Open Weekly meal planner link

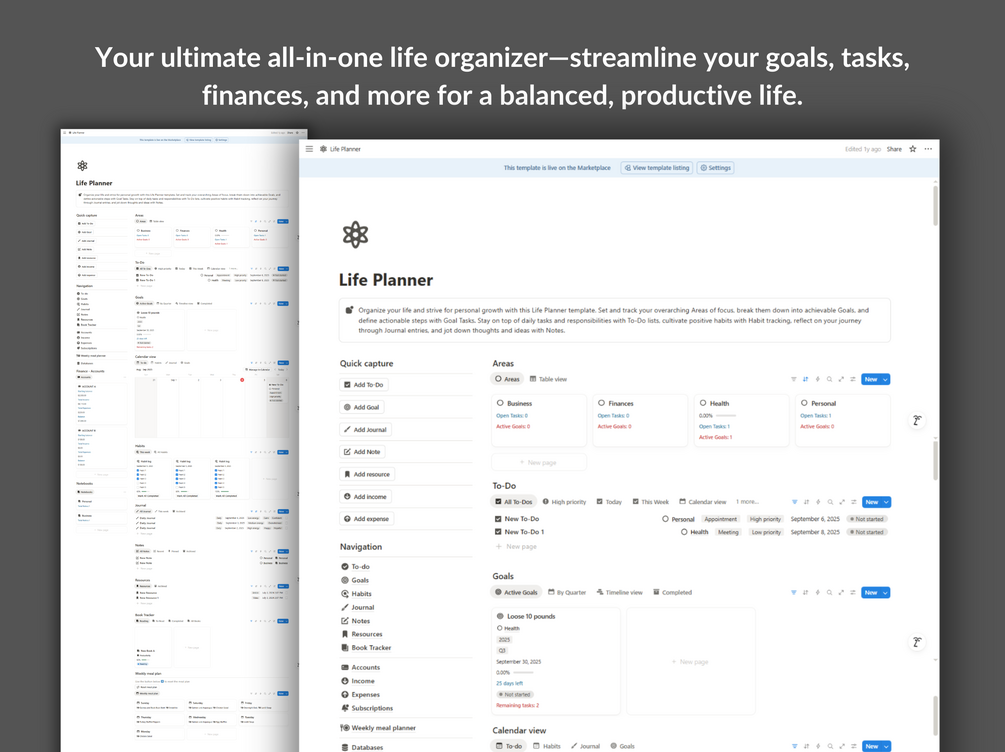coord(378,728)
